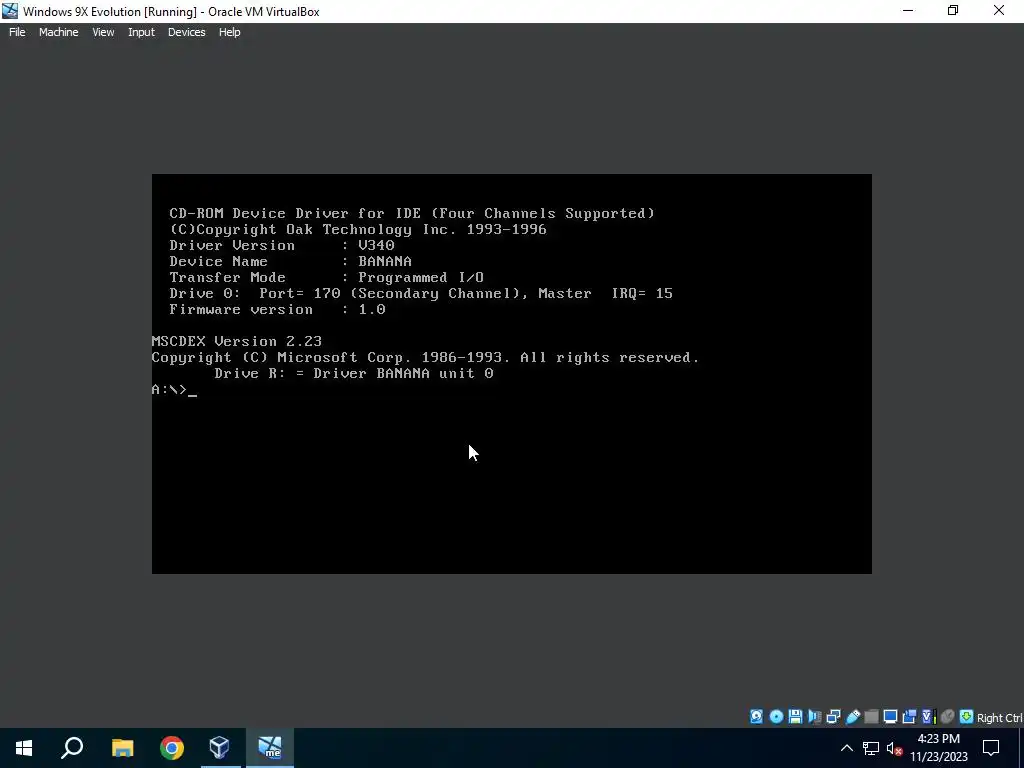Minimize the VirtualBox window

(x=908, y=11)
